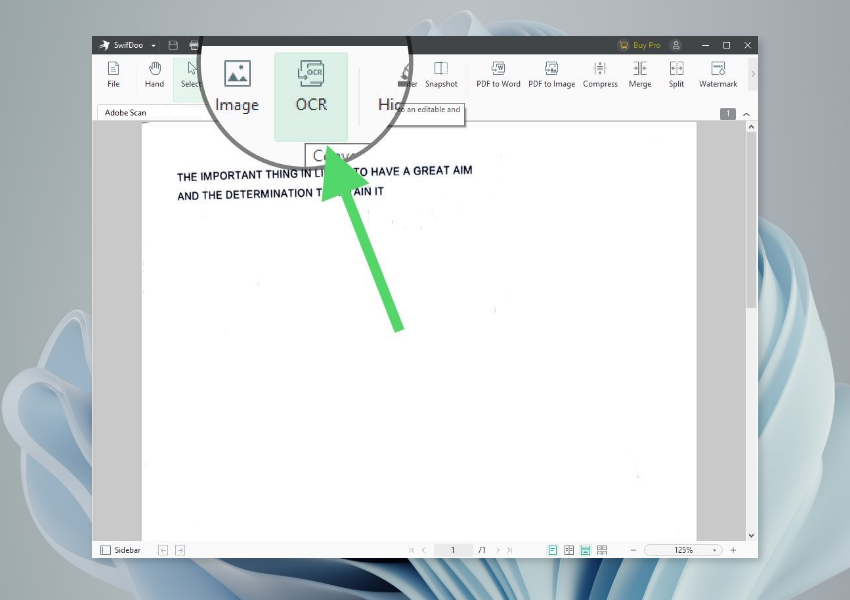Click the vertical scrollbar up arrow
This screenshot has height=600, width=850.
[751, 127]
